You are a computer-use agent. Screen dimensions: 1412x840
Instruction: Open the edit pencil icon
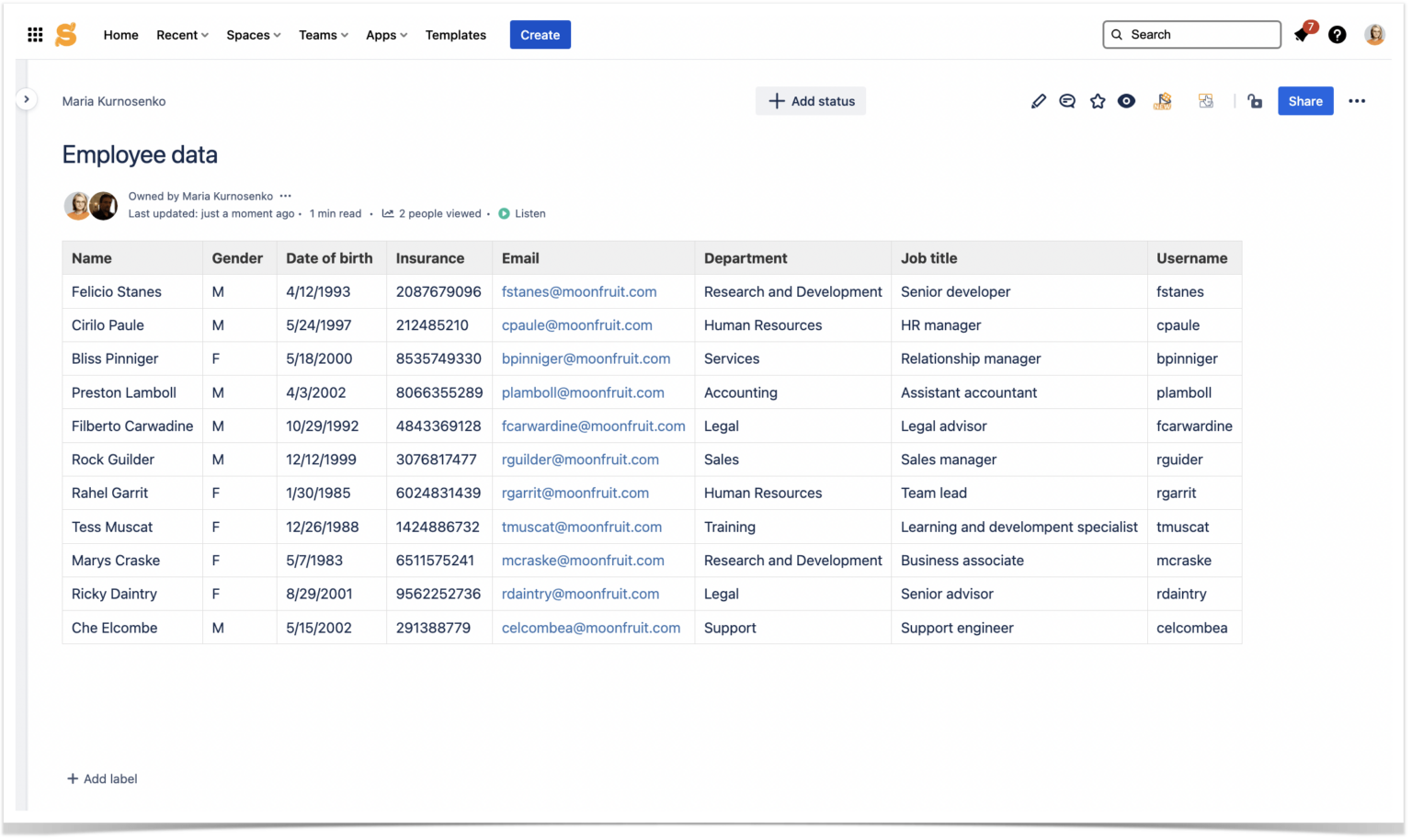click(1039, 101)
